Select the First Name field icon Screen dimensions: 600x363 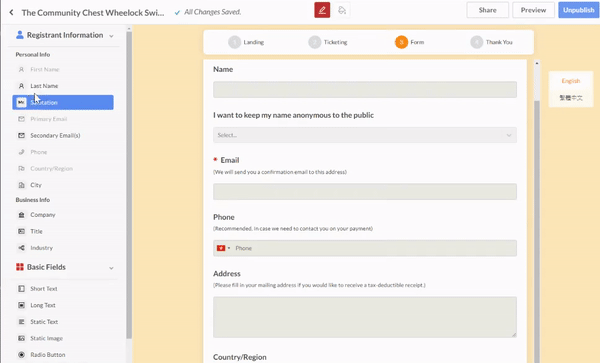click(x=21, y=69)
